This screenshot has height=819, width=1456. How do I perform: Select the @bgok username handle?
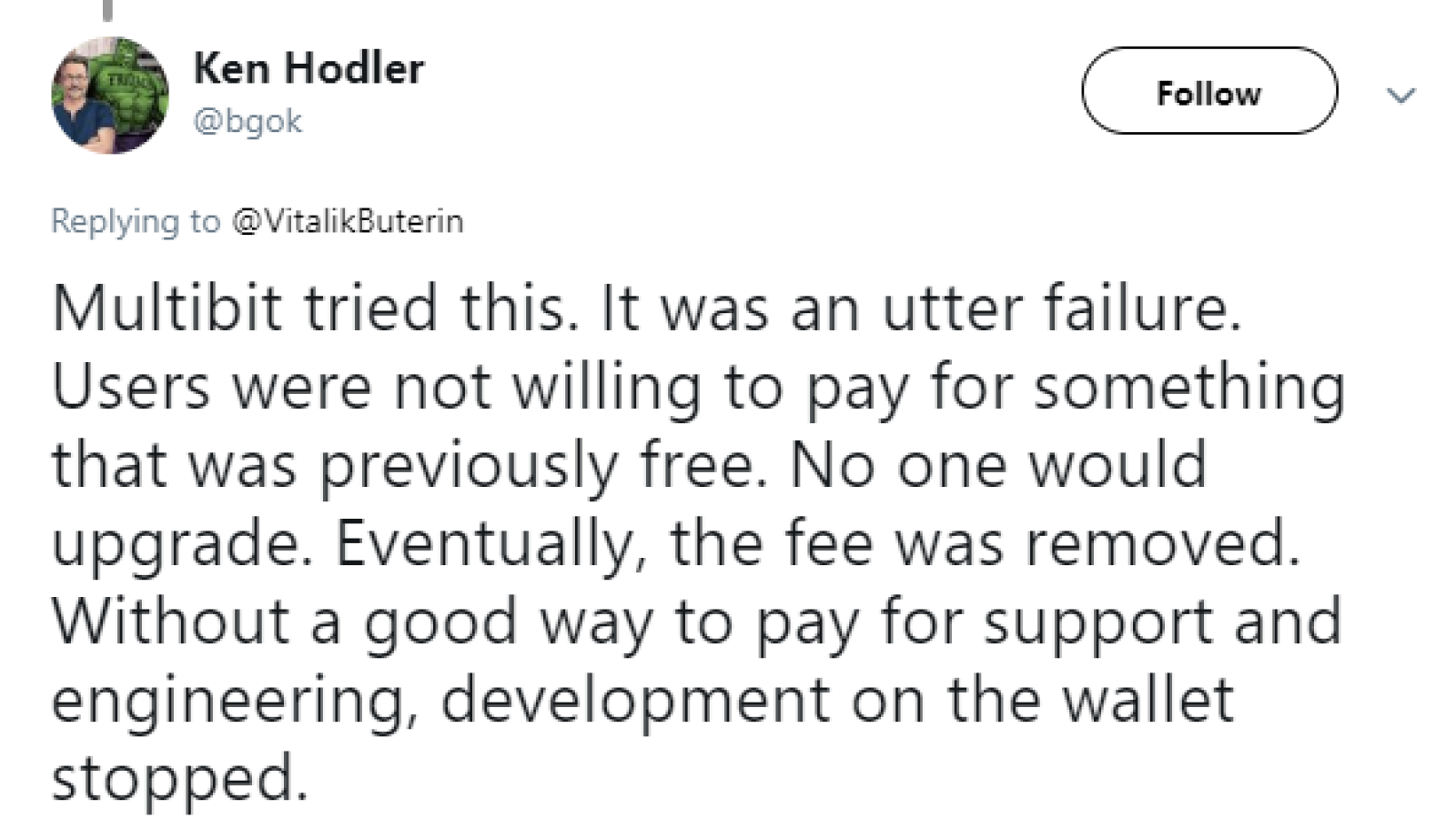coord(248,121)
